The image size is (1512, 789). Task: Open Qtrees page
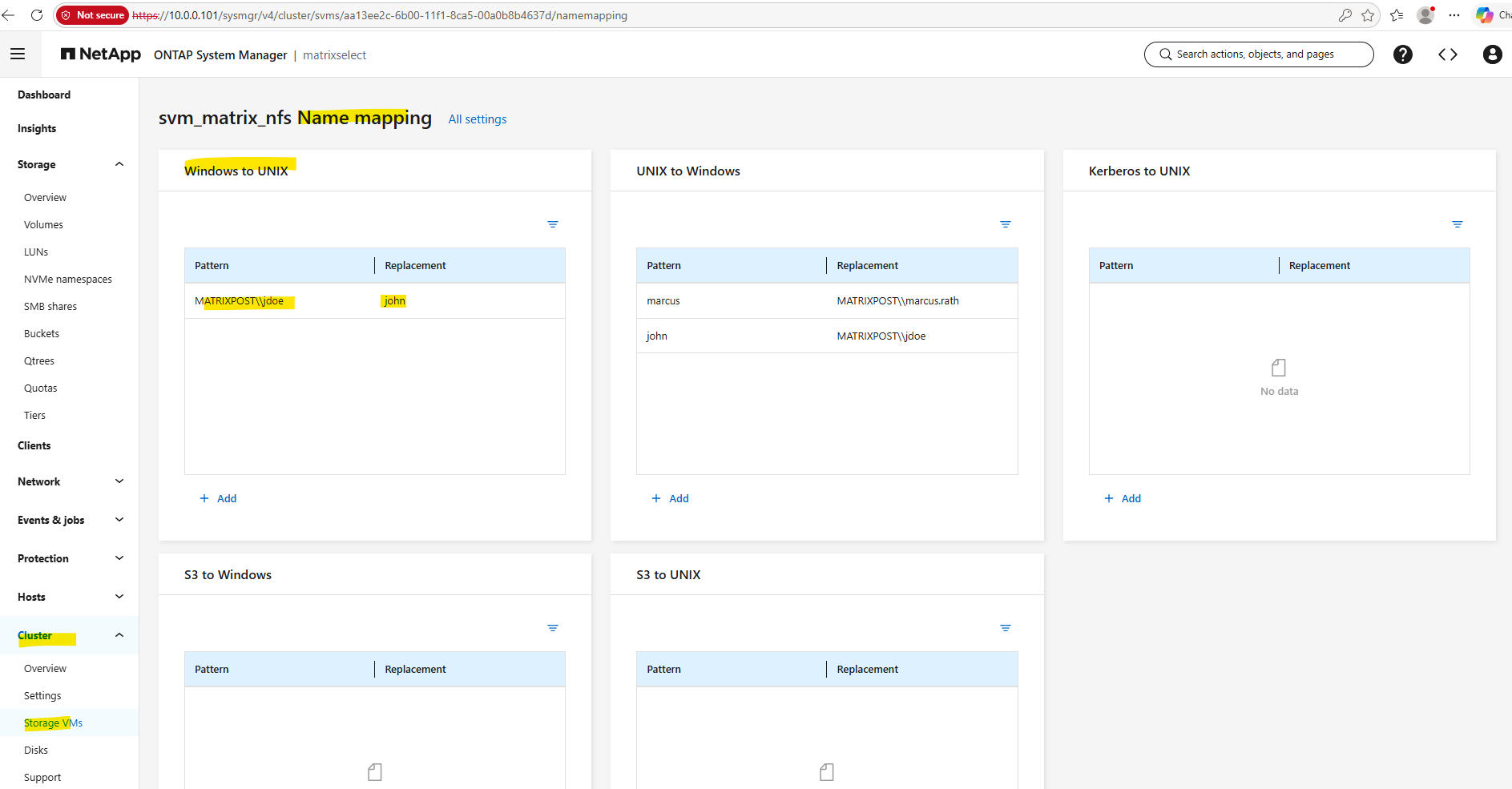click(x=39, y=361)
